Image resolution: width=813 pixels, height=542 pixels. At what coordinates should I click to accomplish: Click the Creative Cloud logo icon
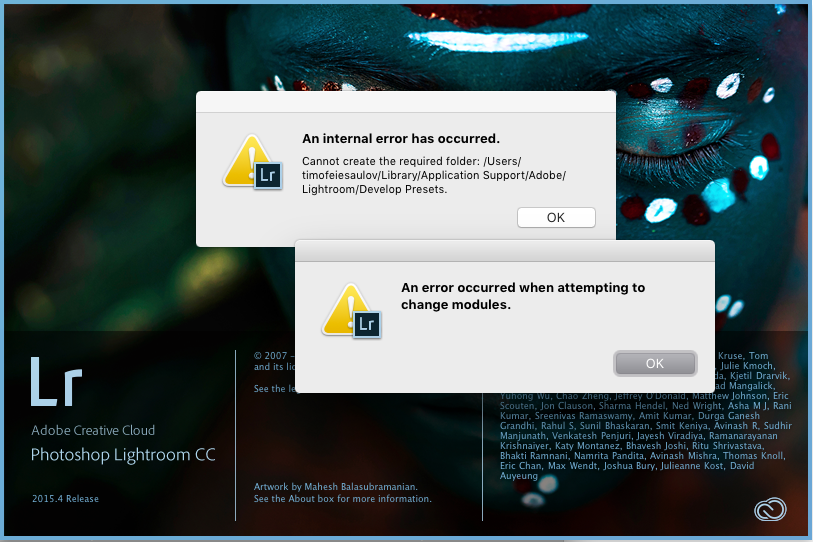(x=770, y=509)
